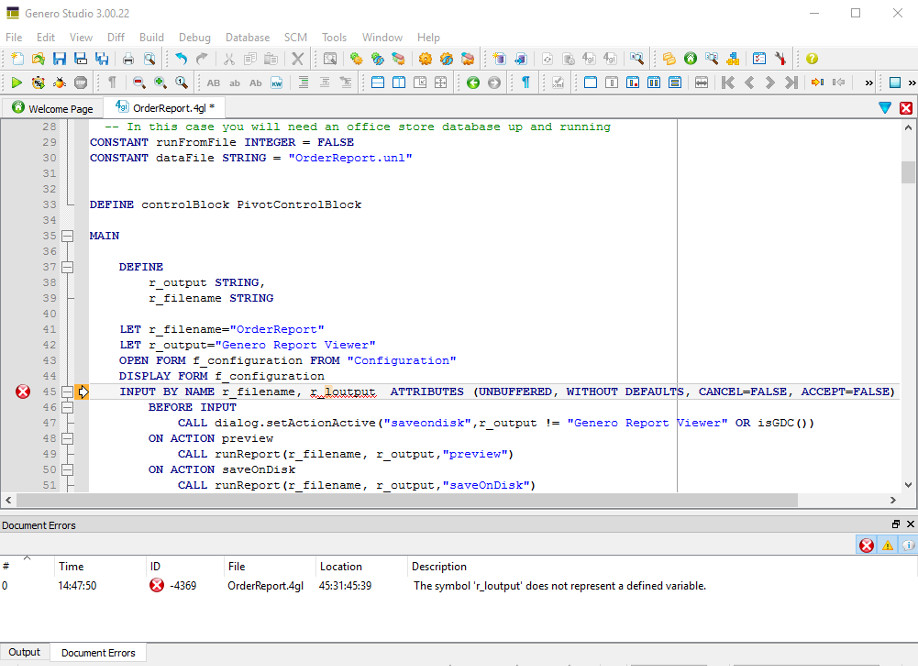Open Genero Studio help
Screen dimensions: 918x666
(x=810, y=58)
